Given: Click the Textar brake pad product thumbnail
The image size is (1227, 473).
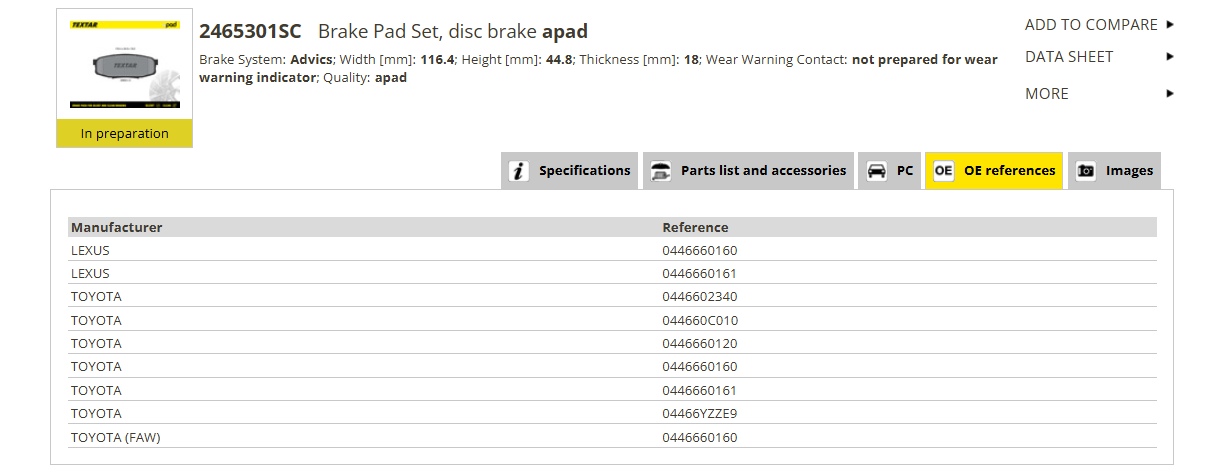Looking at the screenshot, I should [x=125, y=64].
